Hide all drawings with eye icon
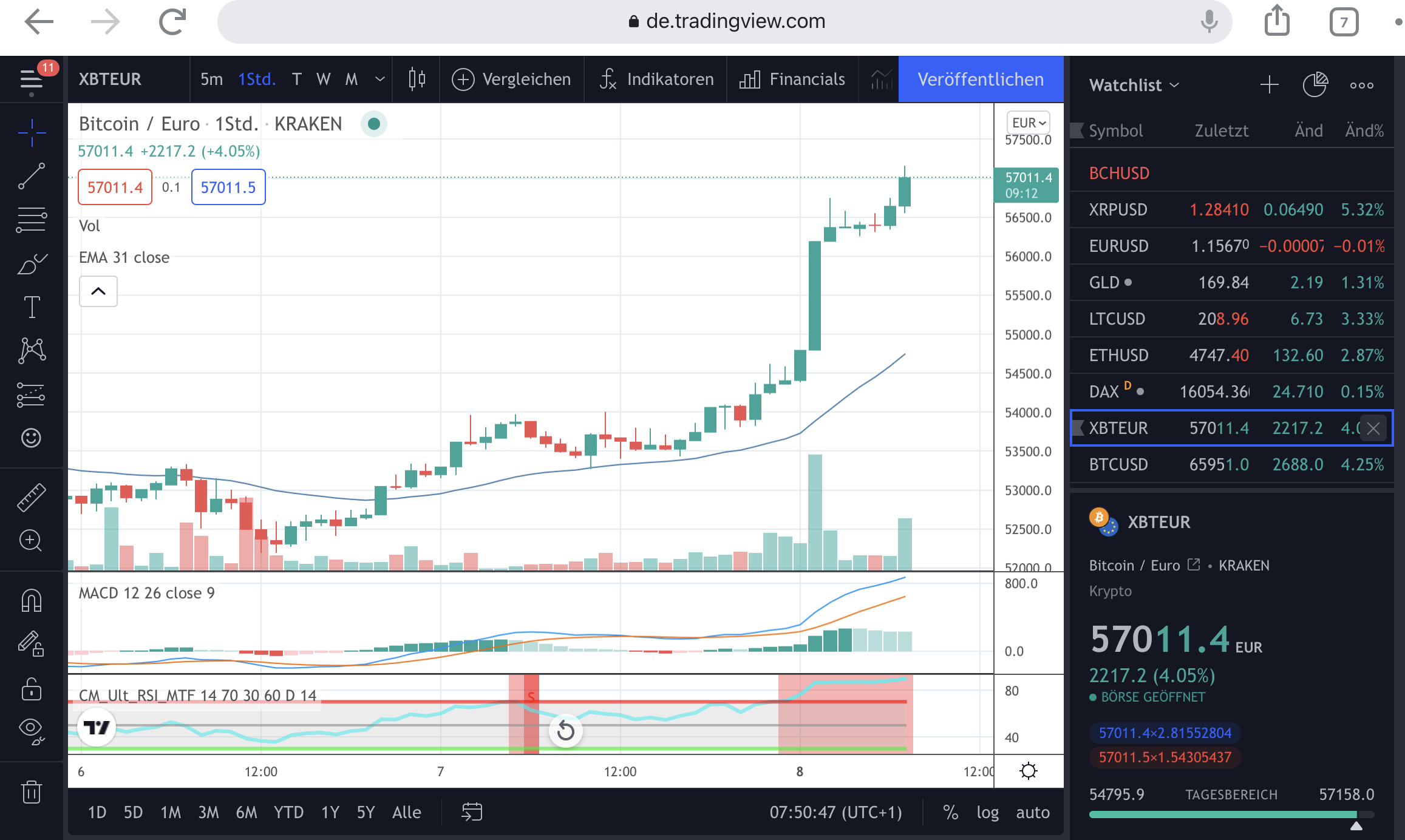1405x840 pixels. (x=32, y=731)
